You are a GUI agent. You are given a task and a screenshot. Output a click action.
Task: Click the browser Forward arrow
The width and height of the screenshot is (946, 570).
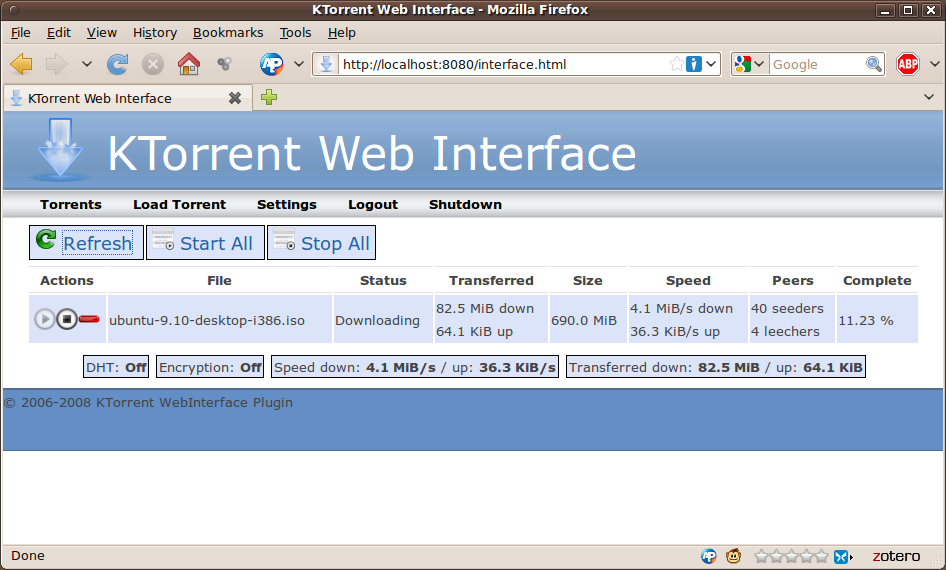[x=57, y=64]
